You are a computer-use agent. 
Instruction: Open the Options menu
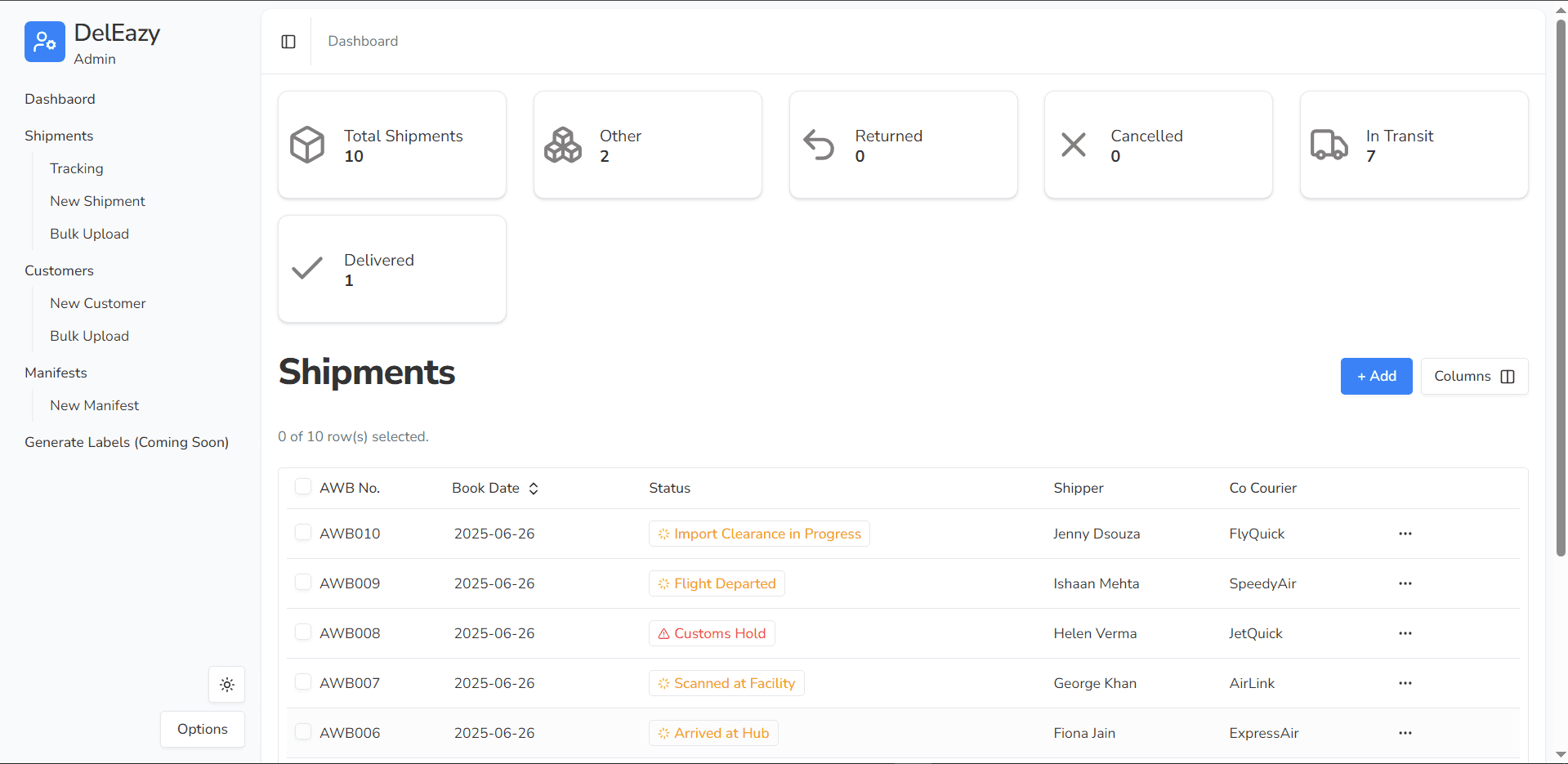tap(203, 729)
